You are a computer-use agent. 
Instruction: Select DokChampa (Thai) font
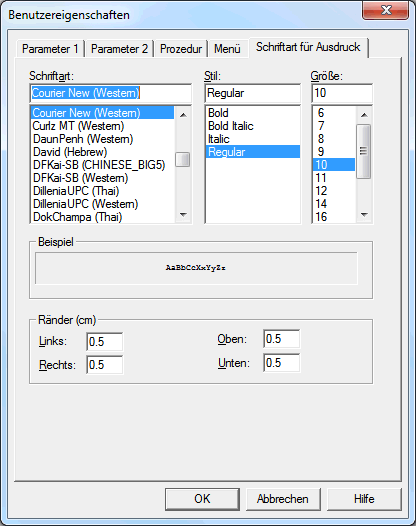(103, 217)
